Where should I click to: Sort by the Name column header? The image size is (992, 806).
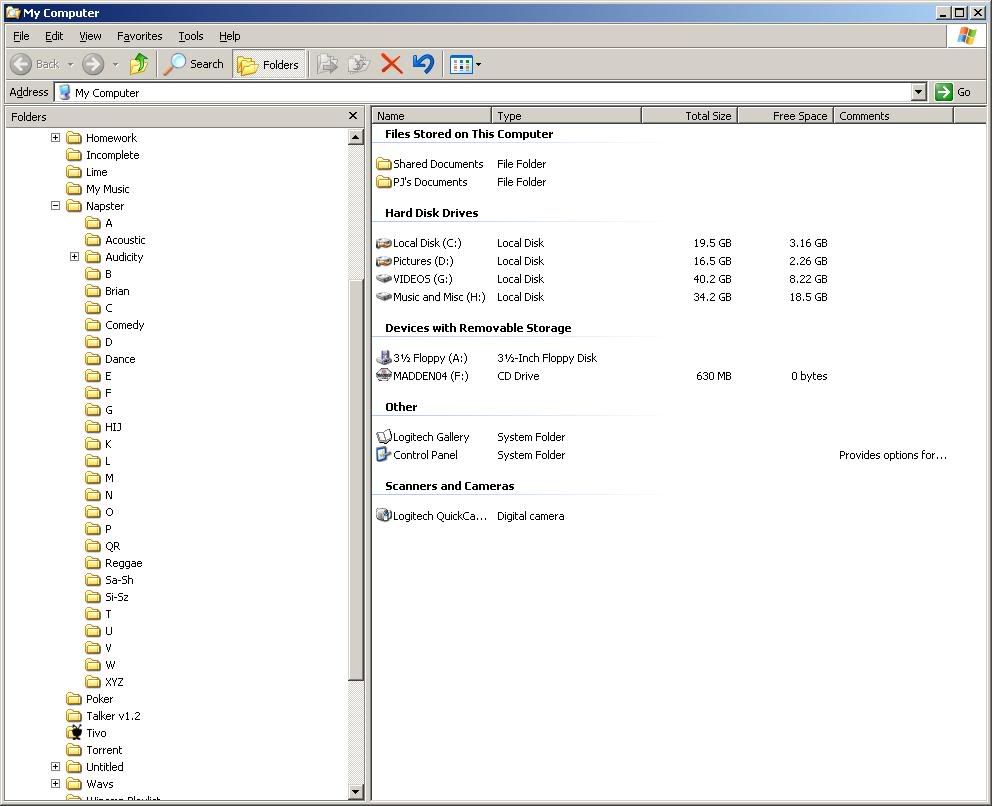(x=431, y=116)
